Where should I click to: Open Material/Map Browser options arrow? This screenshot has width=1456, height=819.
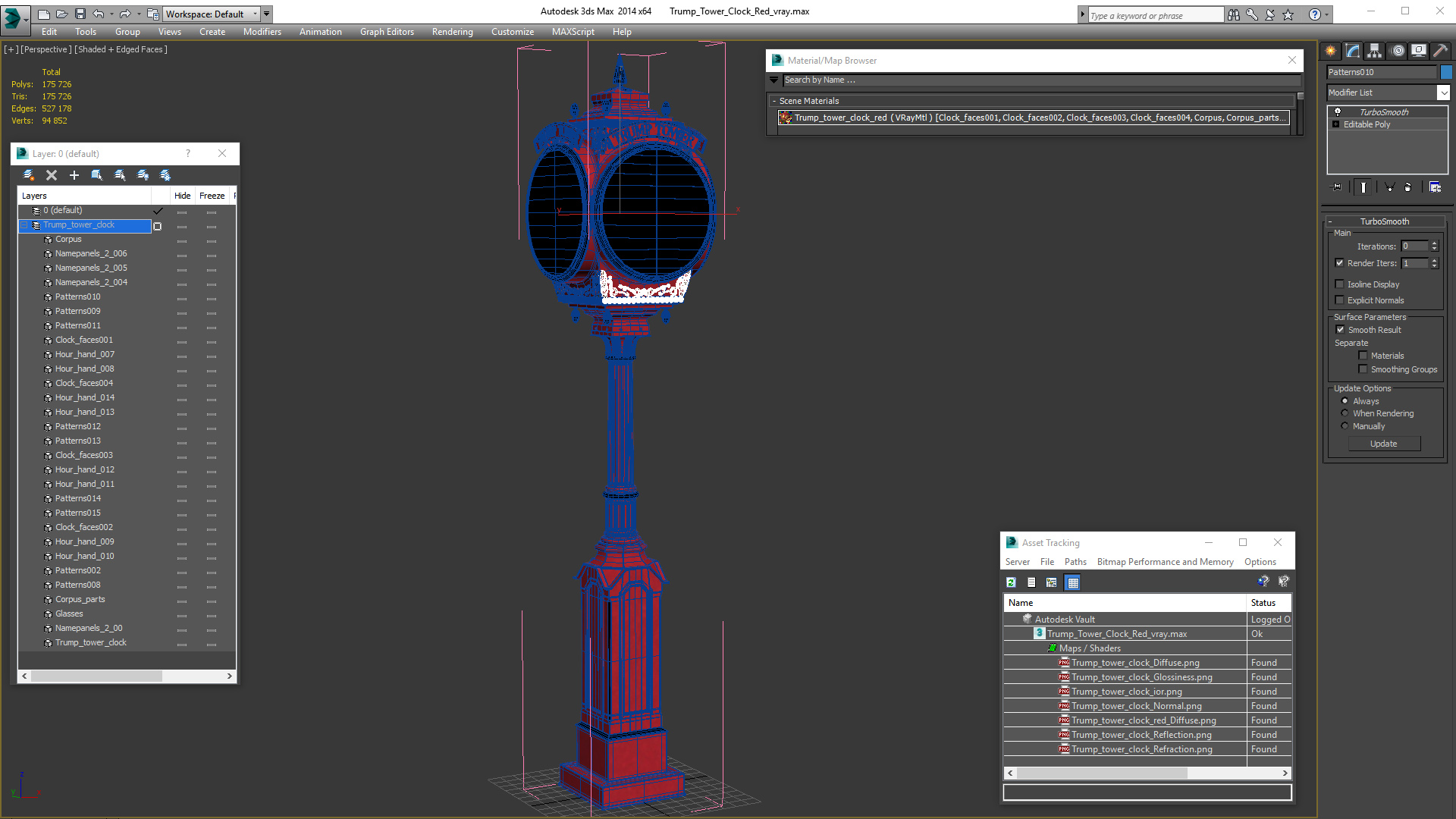tap(773, 80)
